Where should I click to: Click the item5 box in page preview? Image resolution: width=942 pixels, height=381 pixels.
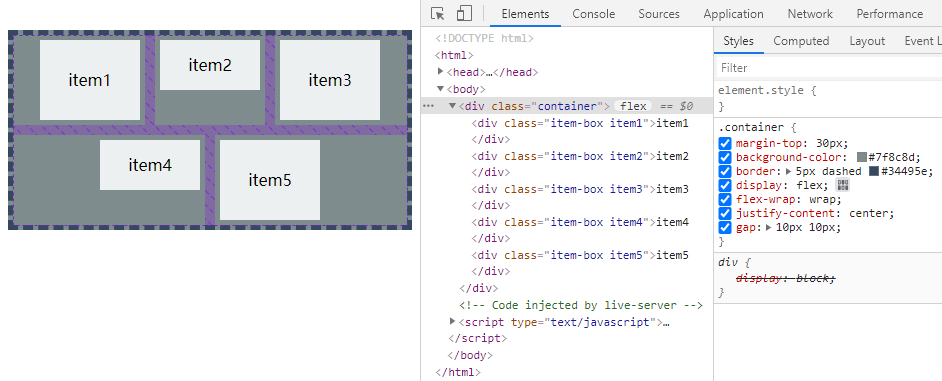coord(270,180)
